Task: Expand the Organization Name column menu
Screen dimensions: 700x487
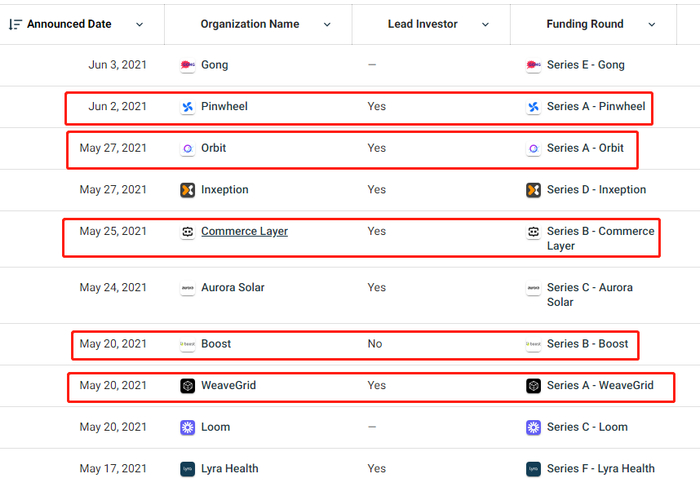Action: tap(326, 25)
